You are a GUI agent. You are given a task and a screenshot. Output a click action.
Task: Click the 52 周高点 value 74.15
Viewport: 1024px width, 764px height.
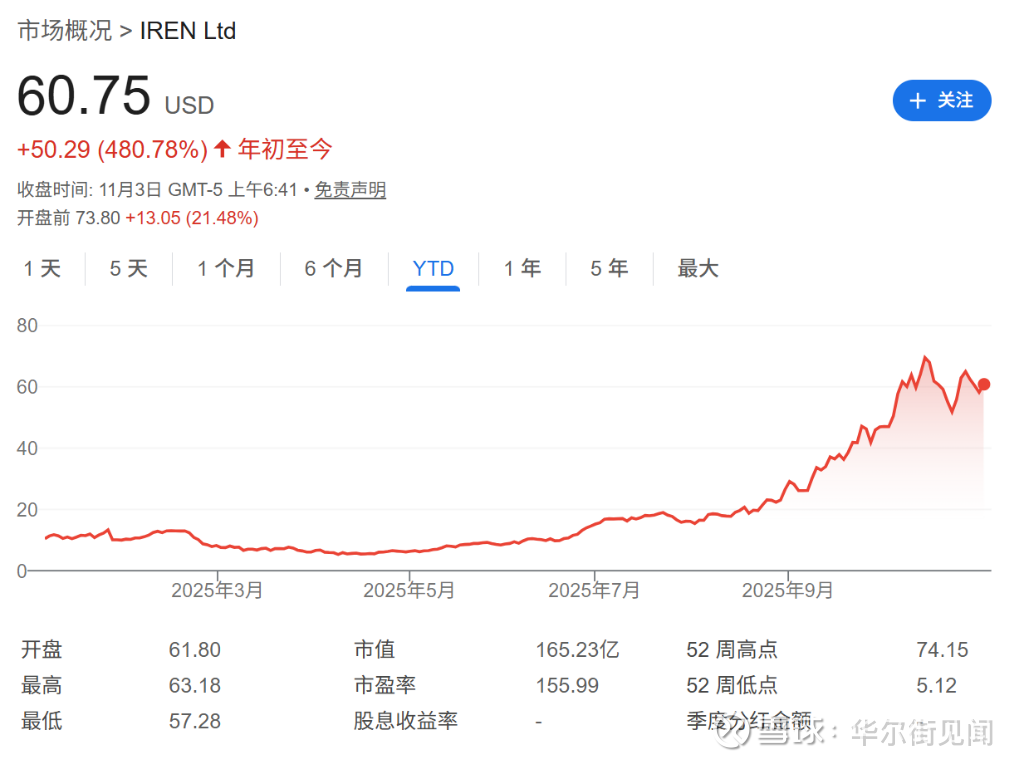pos(942,650)
